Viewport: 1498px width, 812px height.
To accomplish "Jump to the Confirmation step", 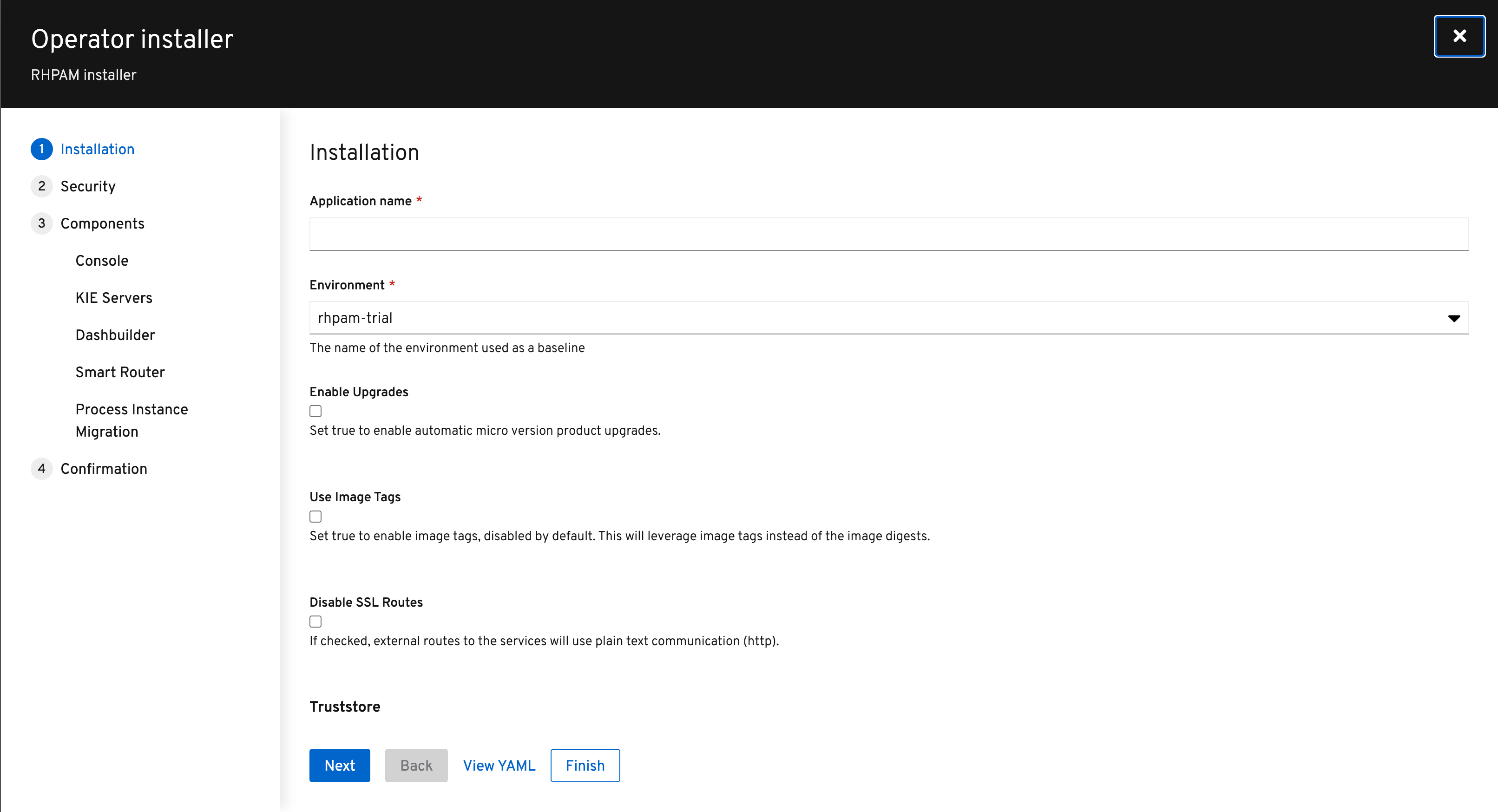I will [x=104, y=469].
